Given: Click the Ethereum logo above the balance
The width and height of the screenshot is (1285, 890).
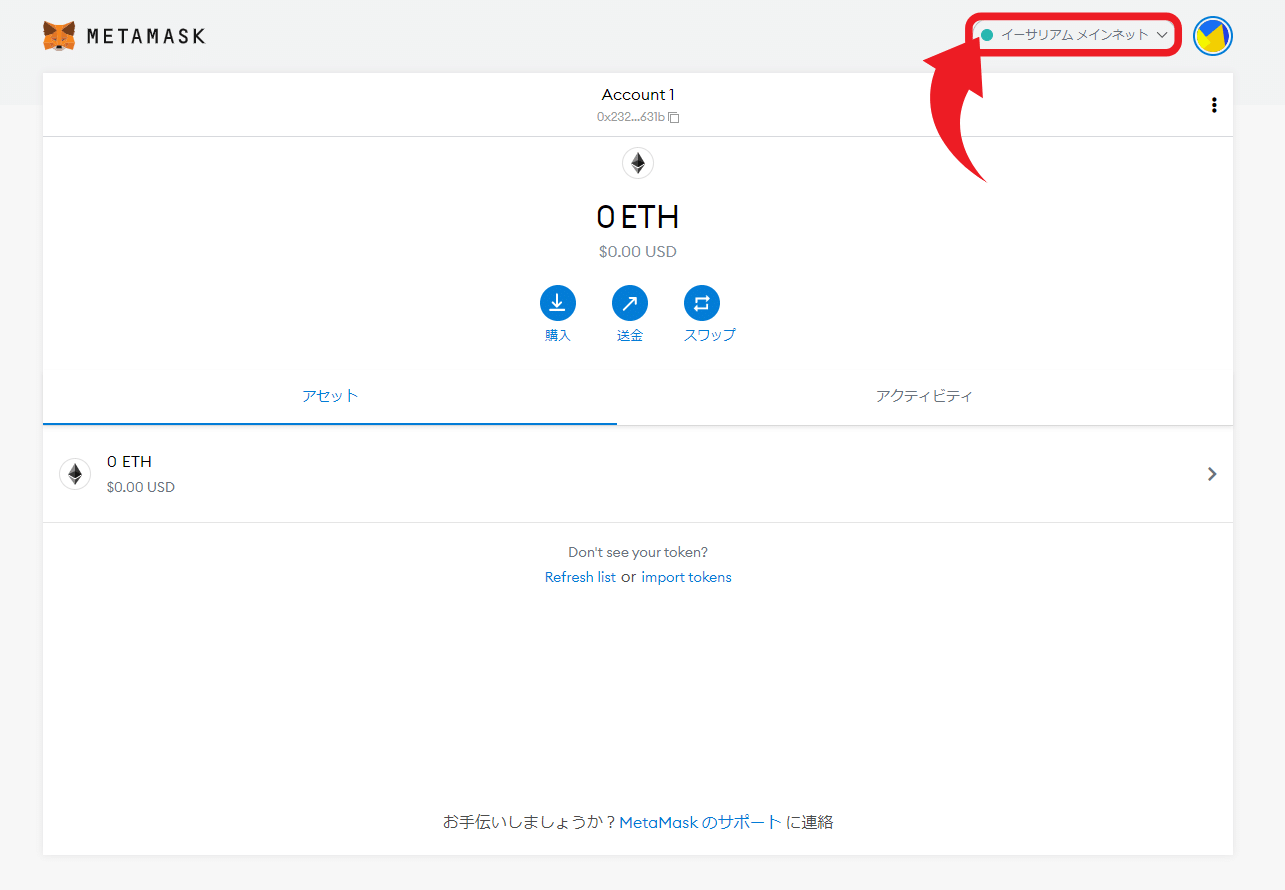Looking at the screenshot, I should (638, 163).
